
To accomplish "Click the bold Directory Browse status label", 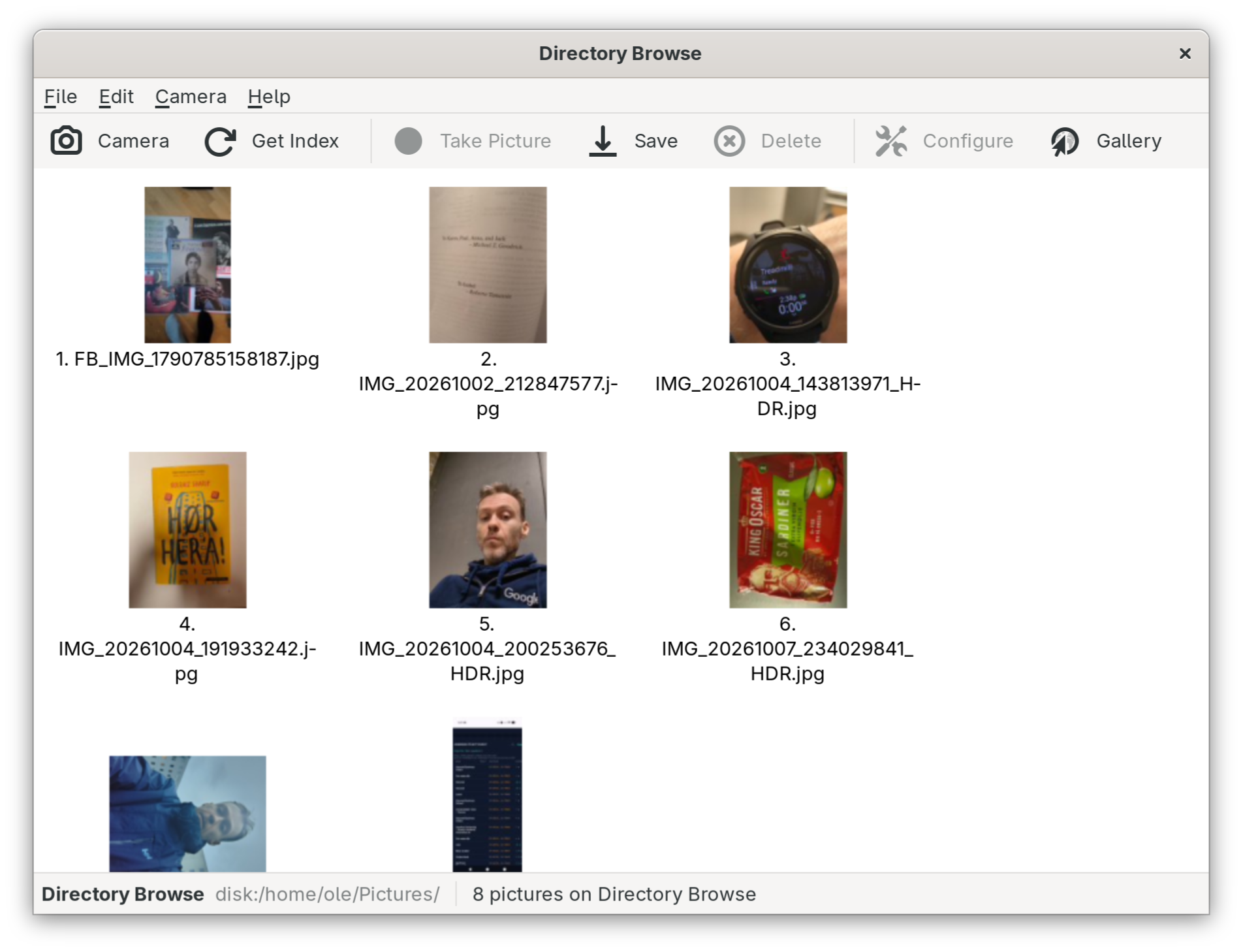I will 123,894.
